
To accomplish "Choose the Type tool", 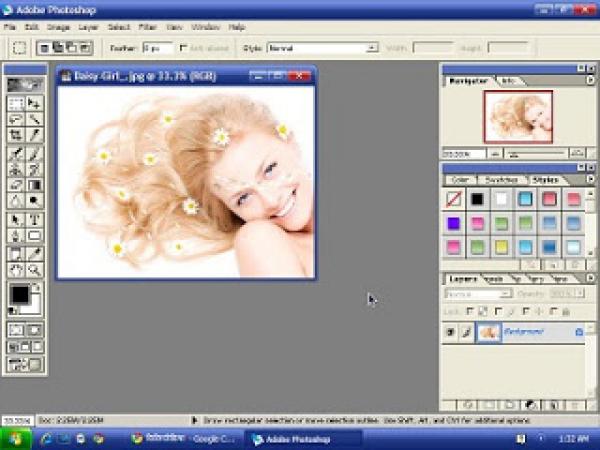I will click(34, 220).
